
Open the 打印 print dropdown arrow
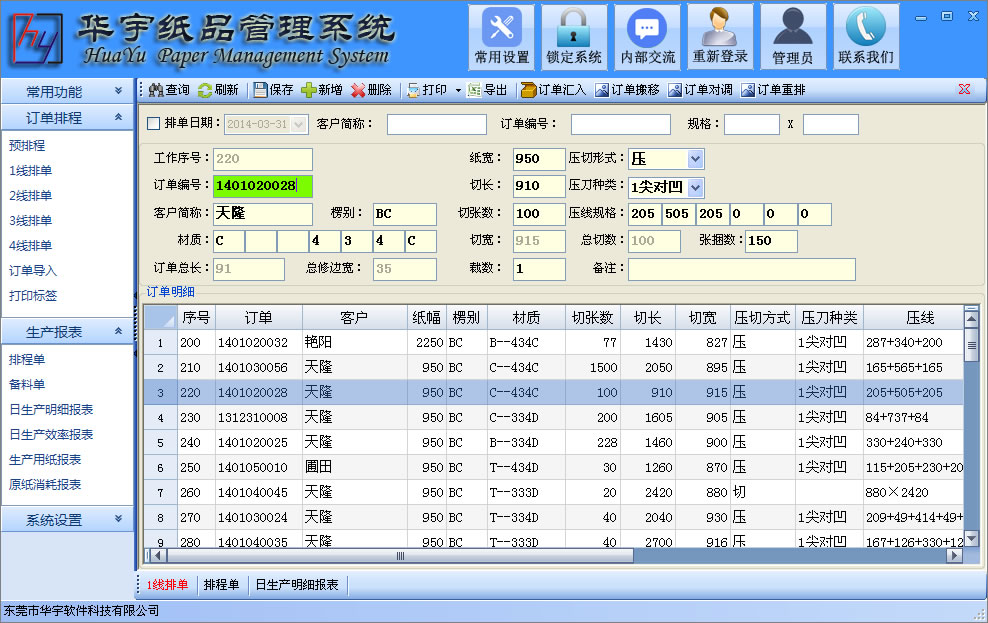click(458, 90)
